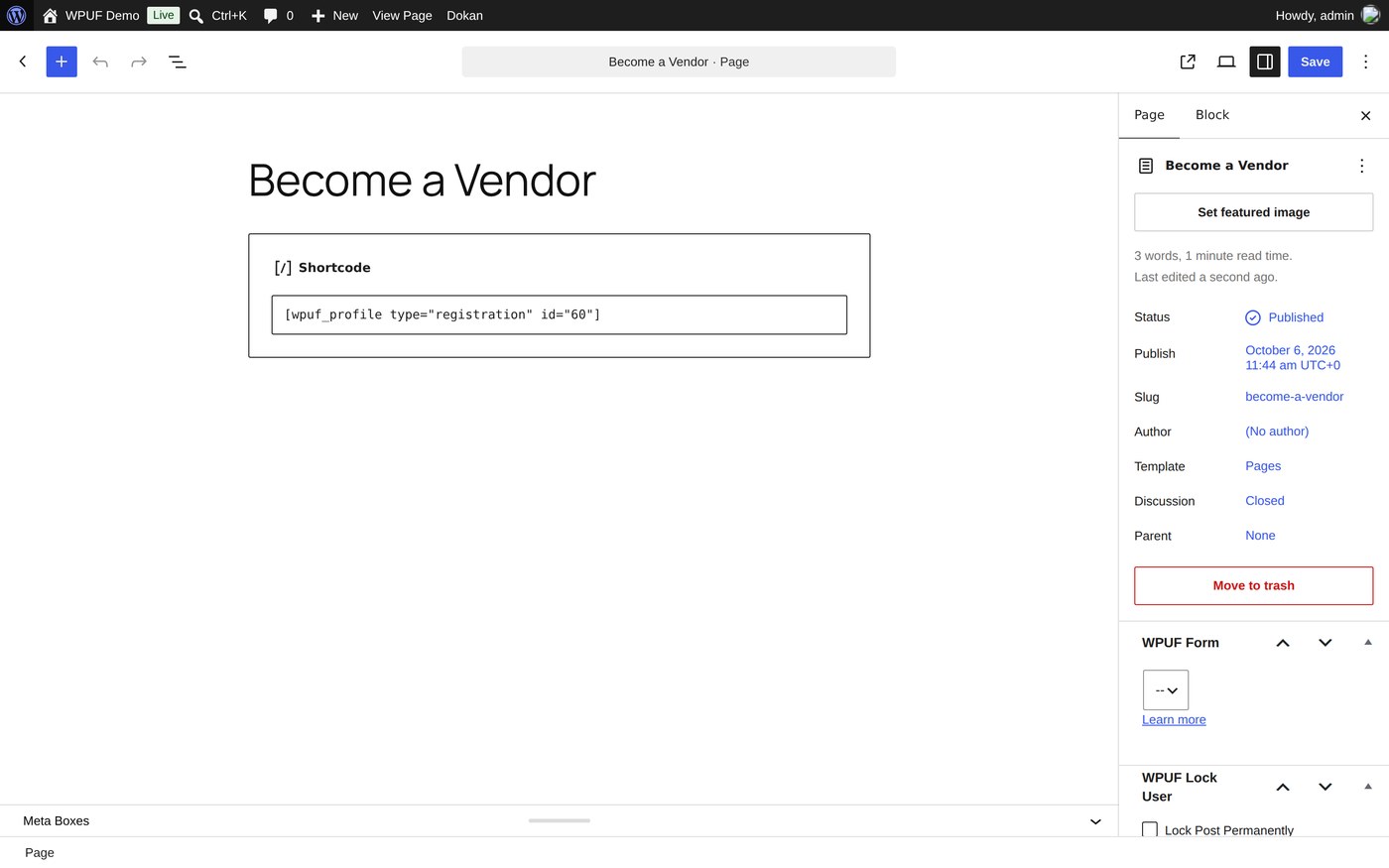Open the Become a Vendor command bar
The height and width of the screenshot is (868, 1389).
coord(679,62)
